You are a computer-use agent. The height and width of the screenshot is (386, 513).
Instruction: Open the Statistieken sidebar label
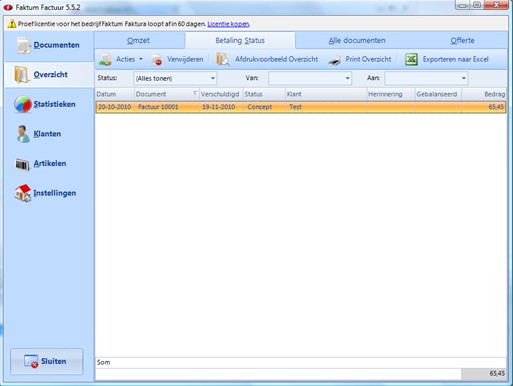(54, 104)
